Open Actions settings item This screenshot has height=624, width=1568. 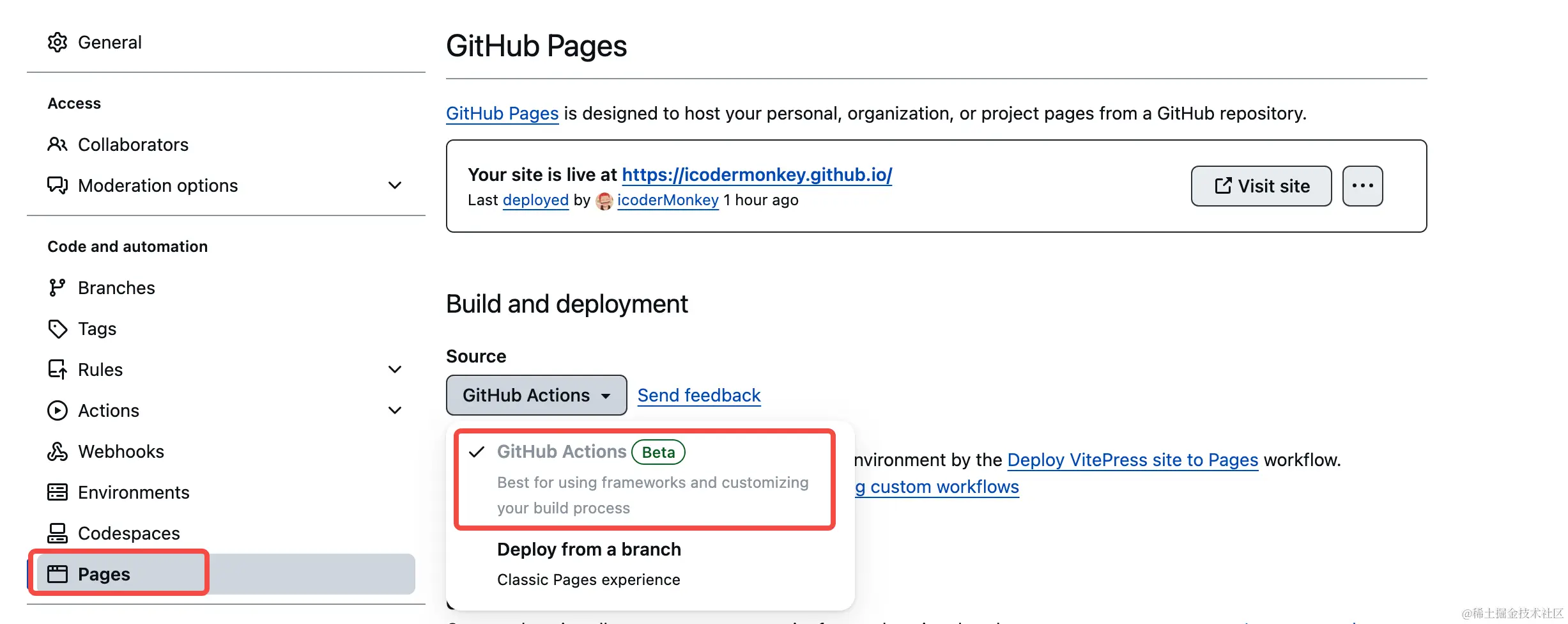pos(226,410)
